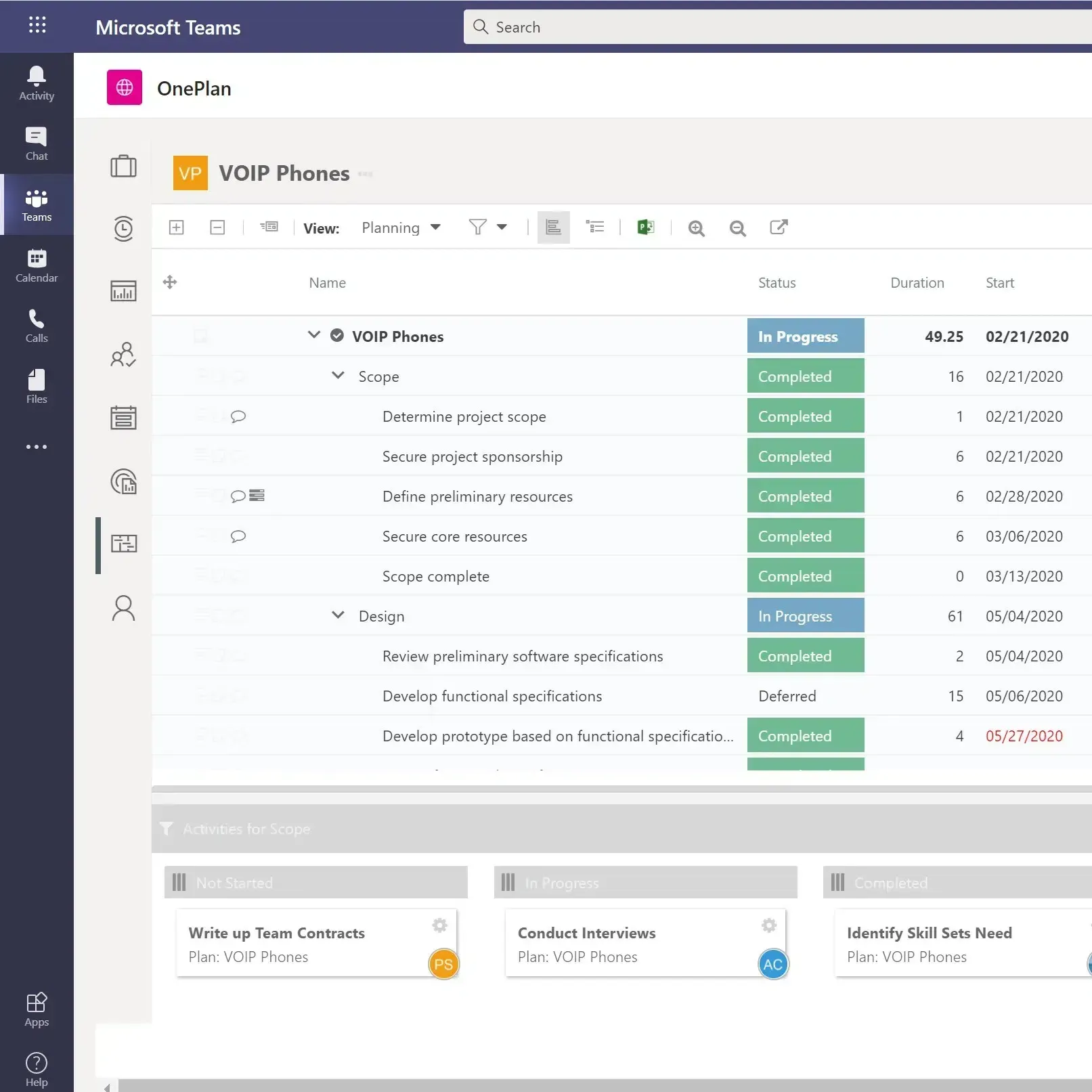Viewport: 1092px width, 1092px height.
Task: Open the OnePlan calendar list icon
Action: (123, 417)
